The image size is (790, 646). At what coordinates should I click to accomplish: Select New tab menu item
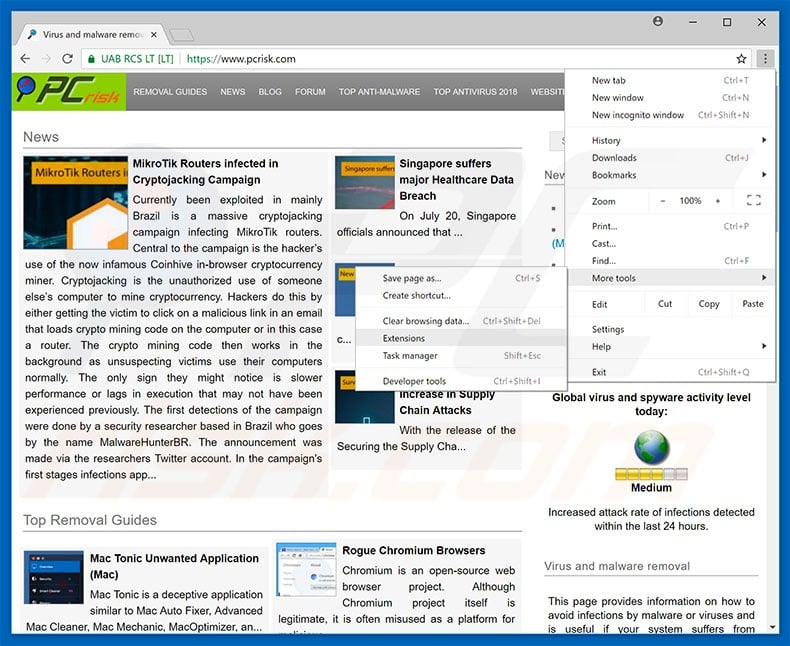tap(670, 80)
